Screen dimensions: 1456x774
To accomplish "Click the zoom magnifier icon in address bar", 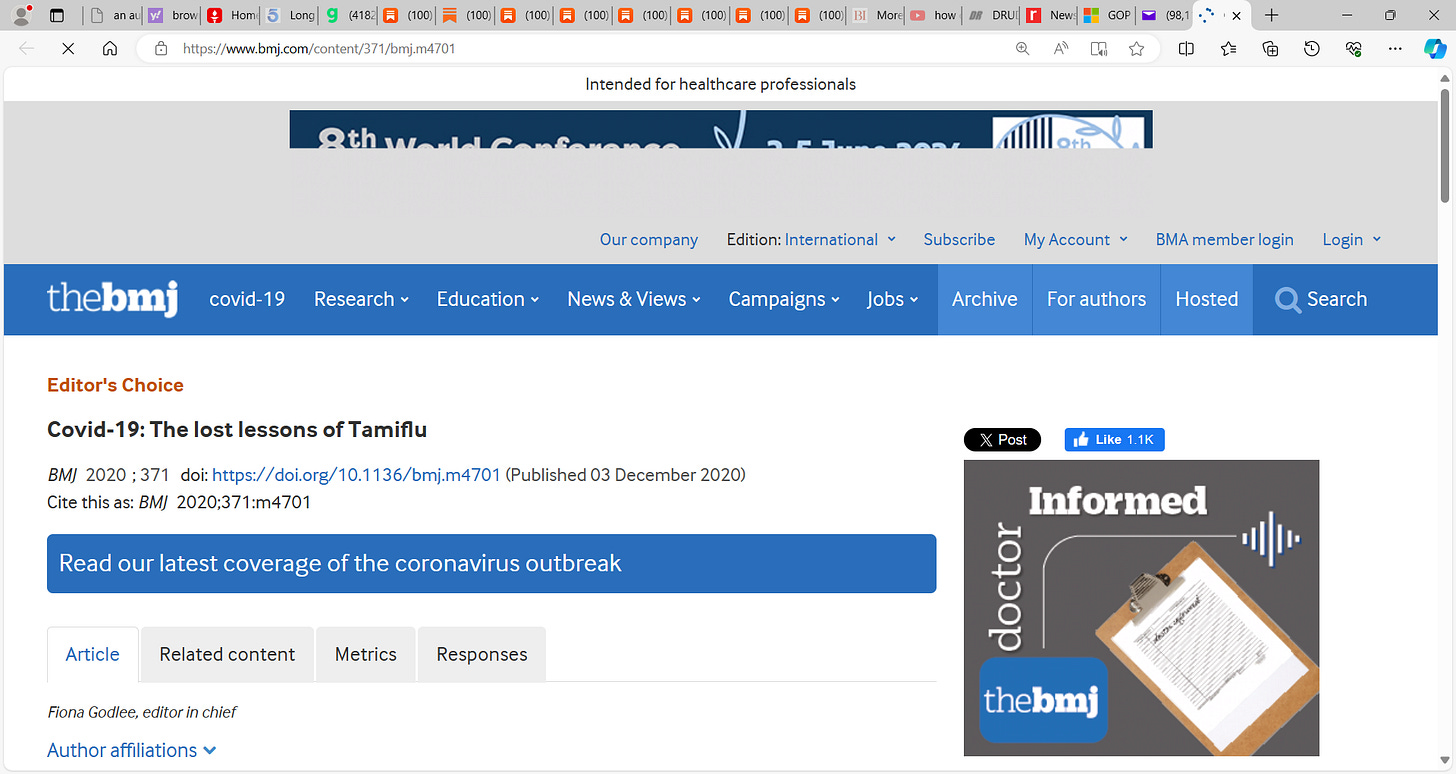I will tap(1022, 48).
